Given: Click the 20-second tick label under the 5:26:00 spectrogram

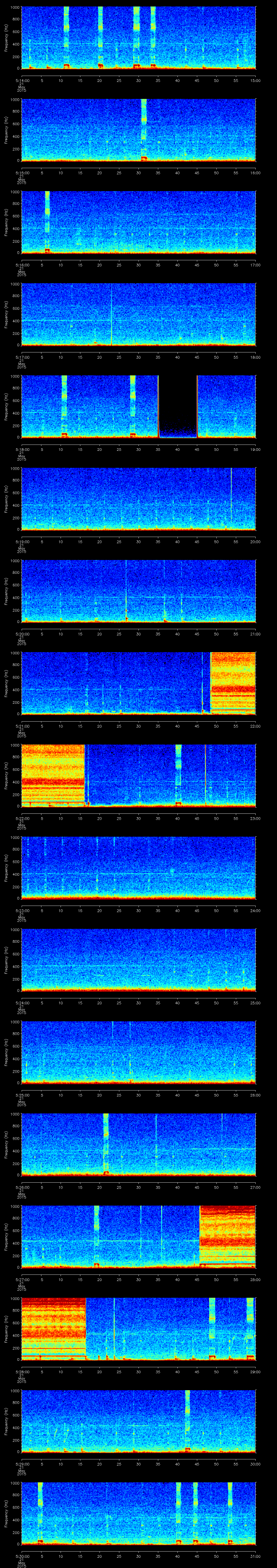Looking at the screenshot, I should pyautogui.click(x=100, y=1187).
